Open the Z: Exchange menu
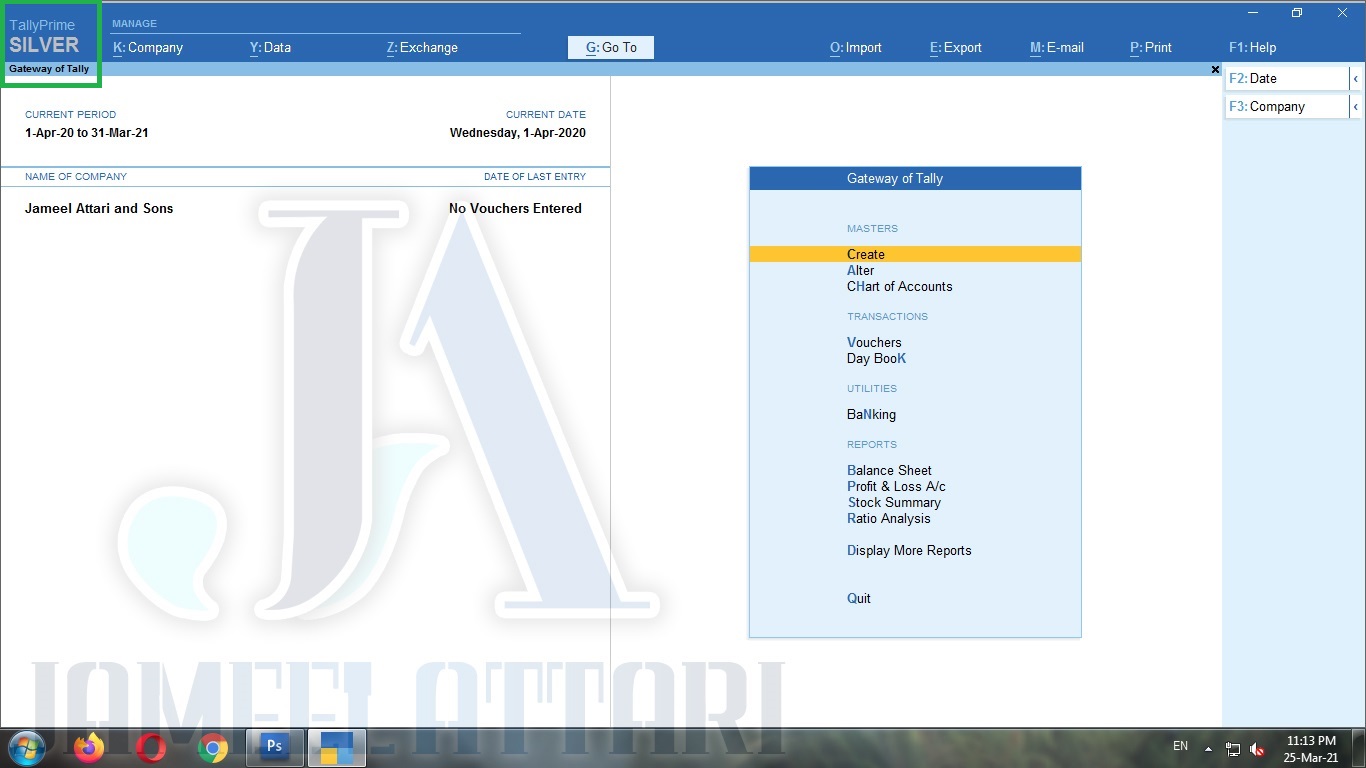1366x768 pixels. (422, 47)
